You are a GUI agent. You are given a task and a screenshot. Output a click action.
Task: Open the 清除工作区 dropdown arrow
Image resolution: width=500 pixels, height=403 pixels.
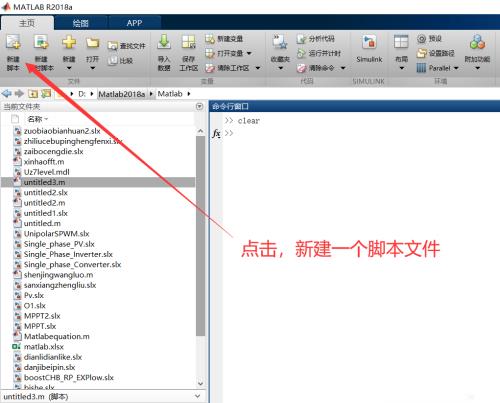click(x=258, y=68)
